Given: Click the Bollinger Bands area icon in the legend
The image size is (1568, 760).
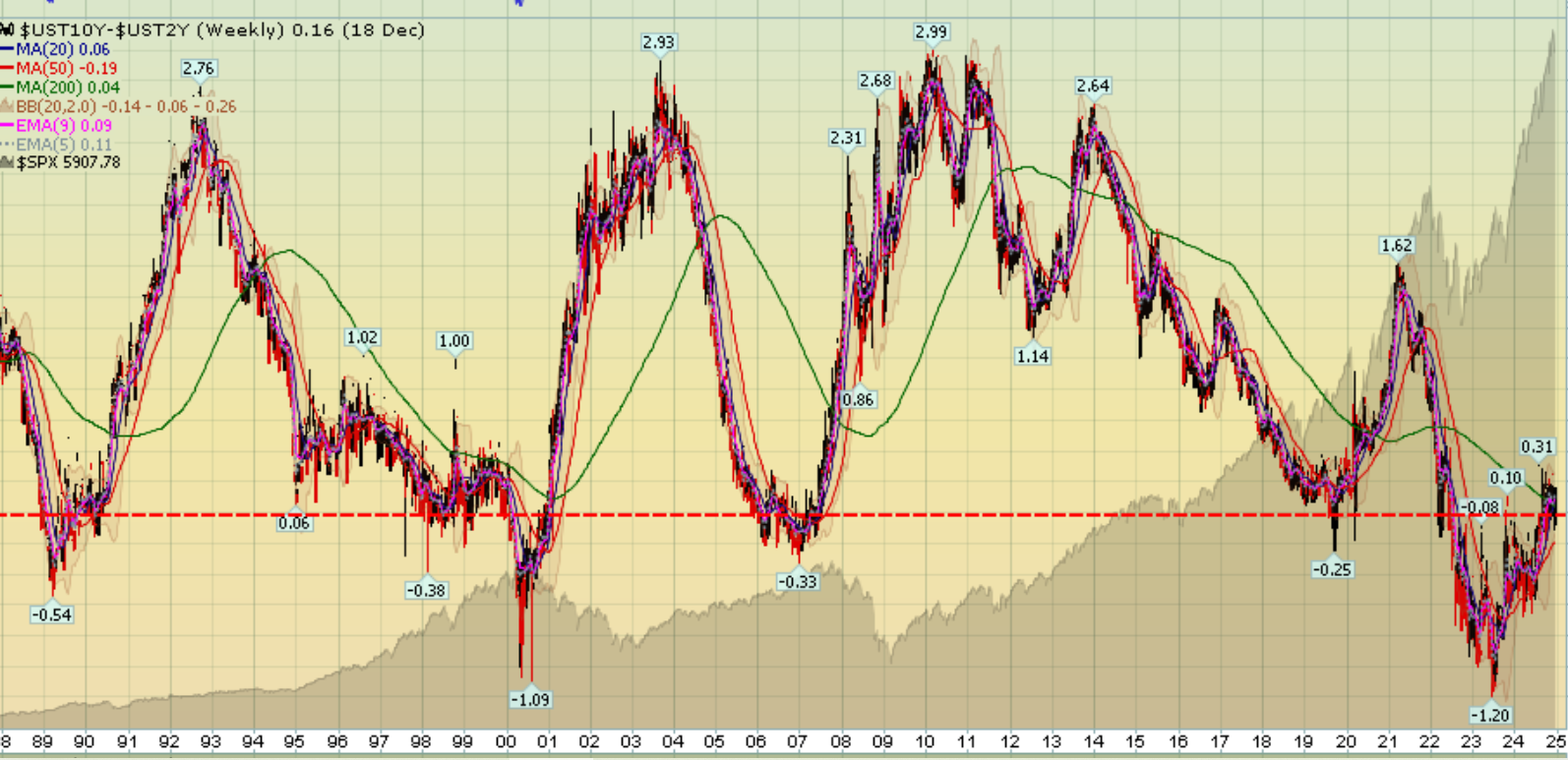Looking at the screenshot, I should click(x=8, y=106).
